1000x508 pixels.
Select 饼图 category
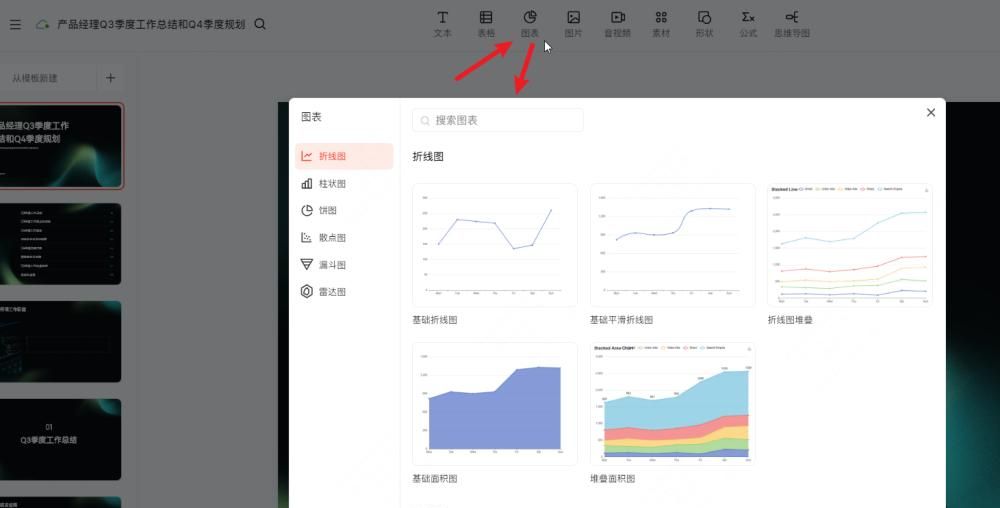coord(344,210)
